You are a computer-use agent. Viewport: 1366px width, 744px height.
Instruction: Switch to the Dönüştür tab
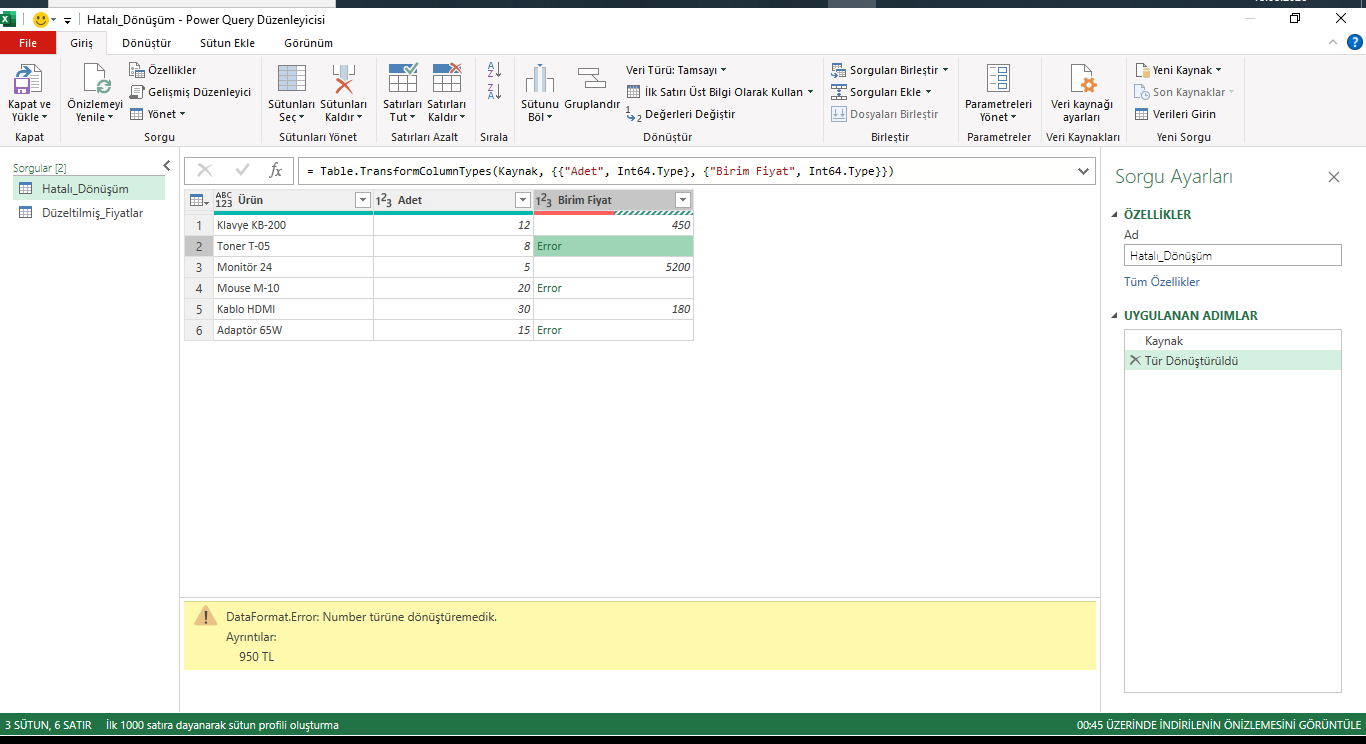pyautogui.click(x=147, y=43)
